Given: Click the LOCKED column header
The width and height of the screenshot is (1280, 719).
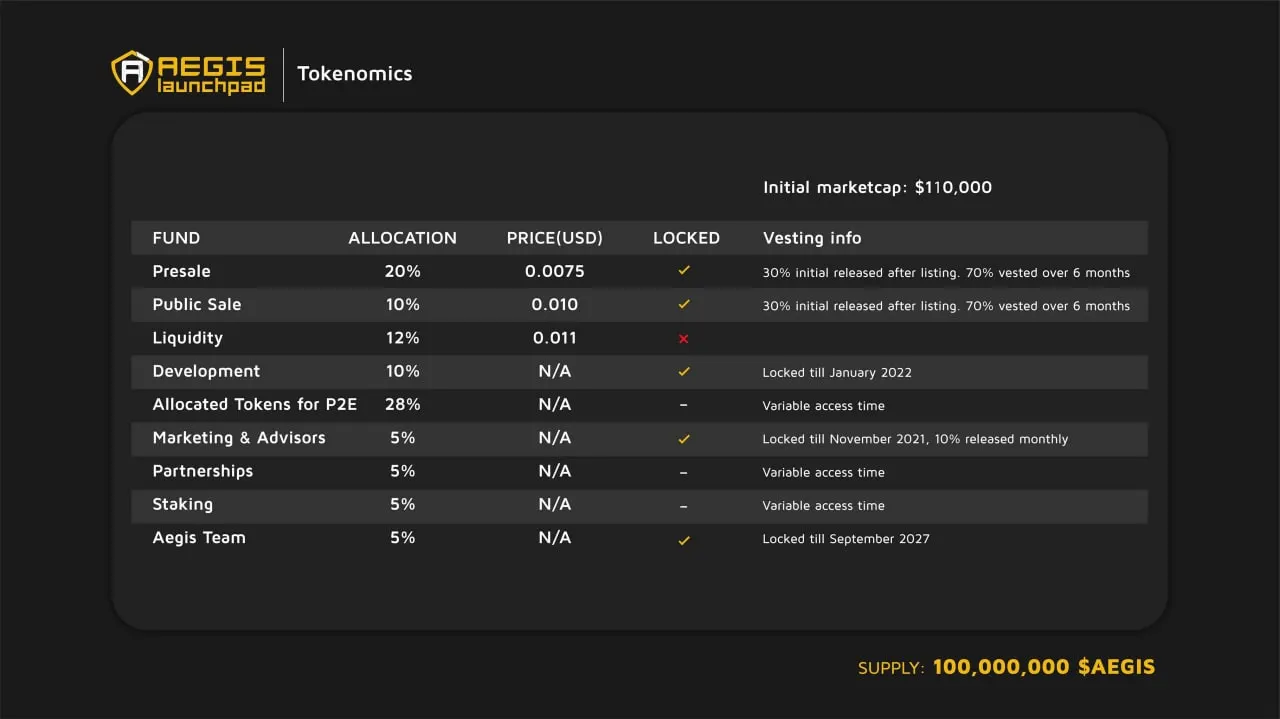Looking at the screenshot, I should [686, 238].
